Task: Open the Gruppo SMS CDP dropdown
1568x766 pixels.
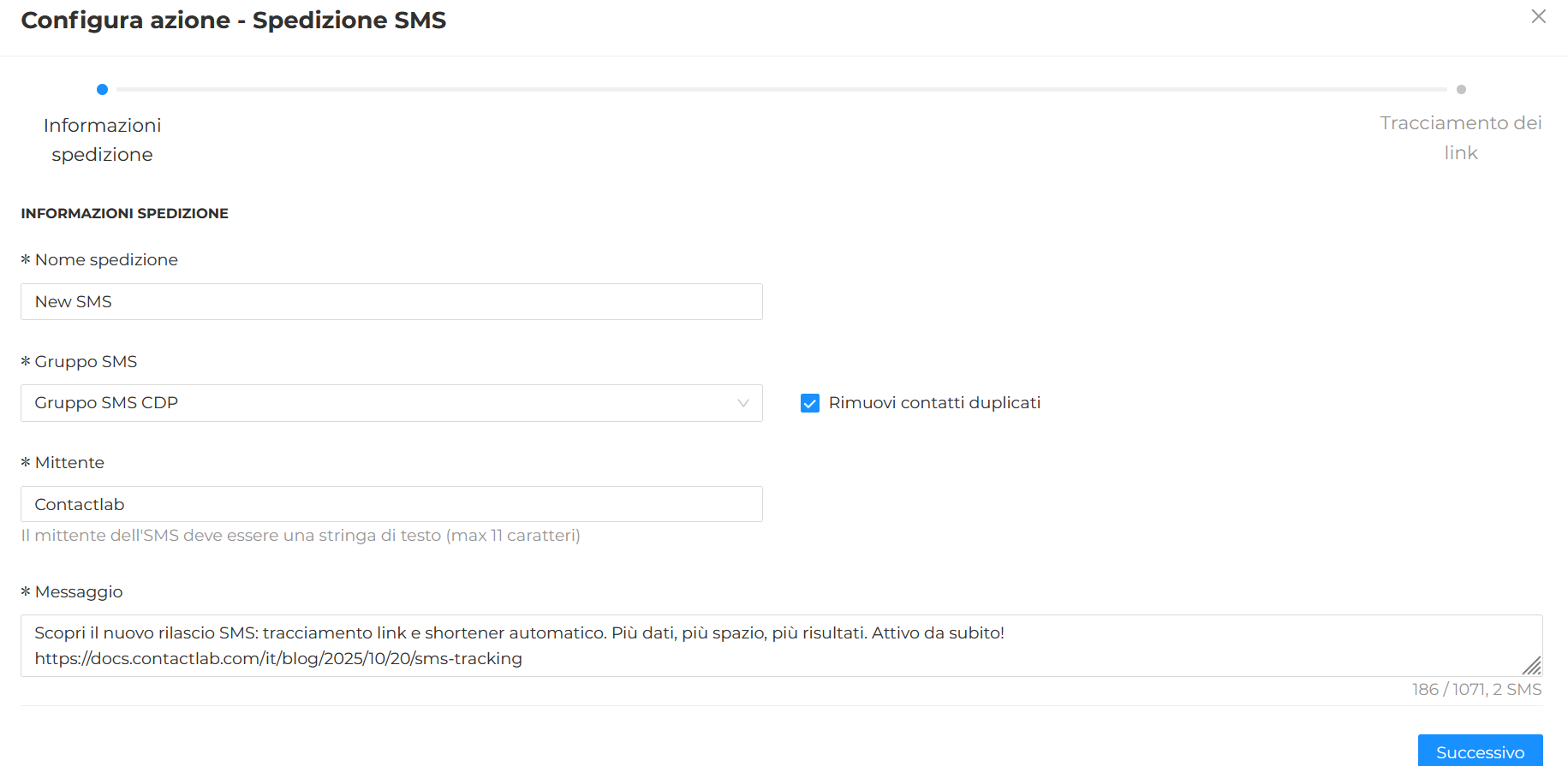Action: pyautogui.click(x=391, y=402)
